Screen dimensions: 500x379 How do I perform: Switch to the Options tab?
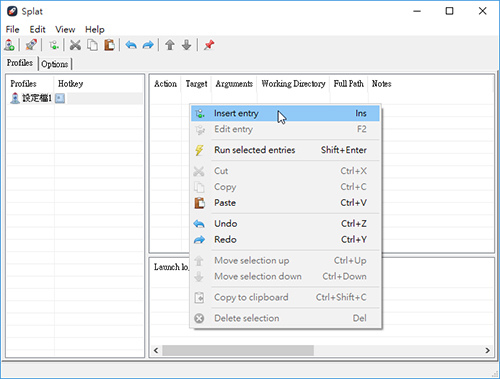pyautogui.click(x=55, y=64)
